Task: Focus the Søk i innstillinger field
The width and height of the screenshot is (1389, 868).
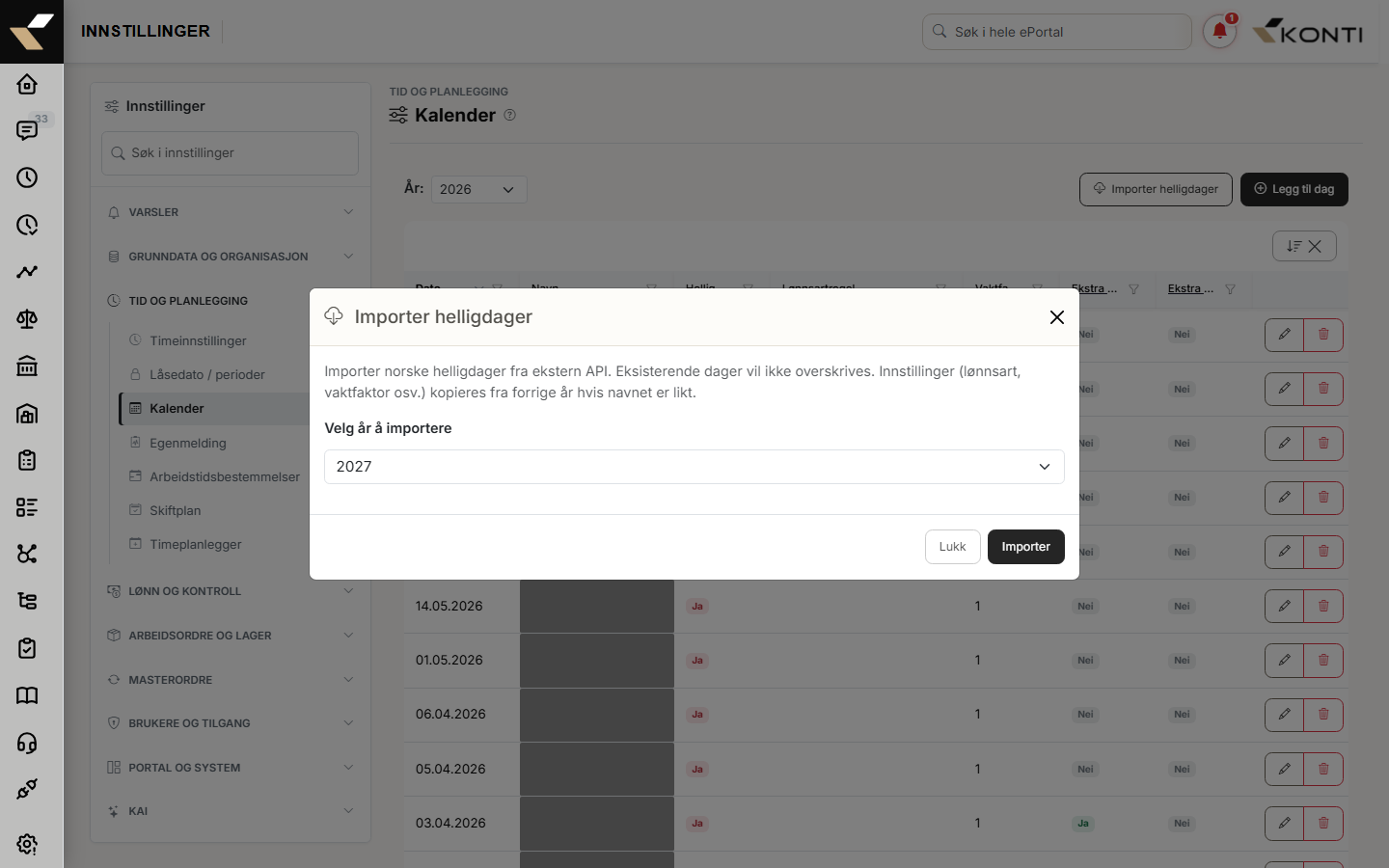Action: pos(230,153)
